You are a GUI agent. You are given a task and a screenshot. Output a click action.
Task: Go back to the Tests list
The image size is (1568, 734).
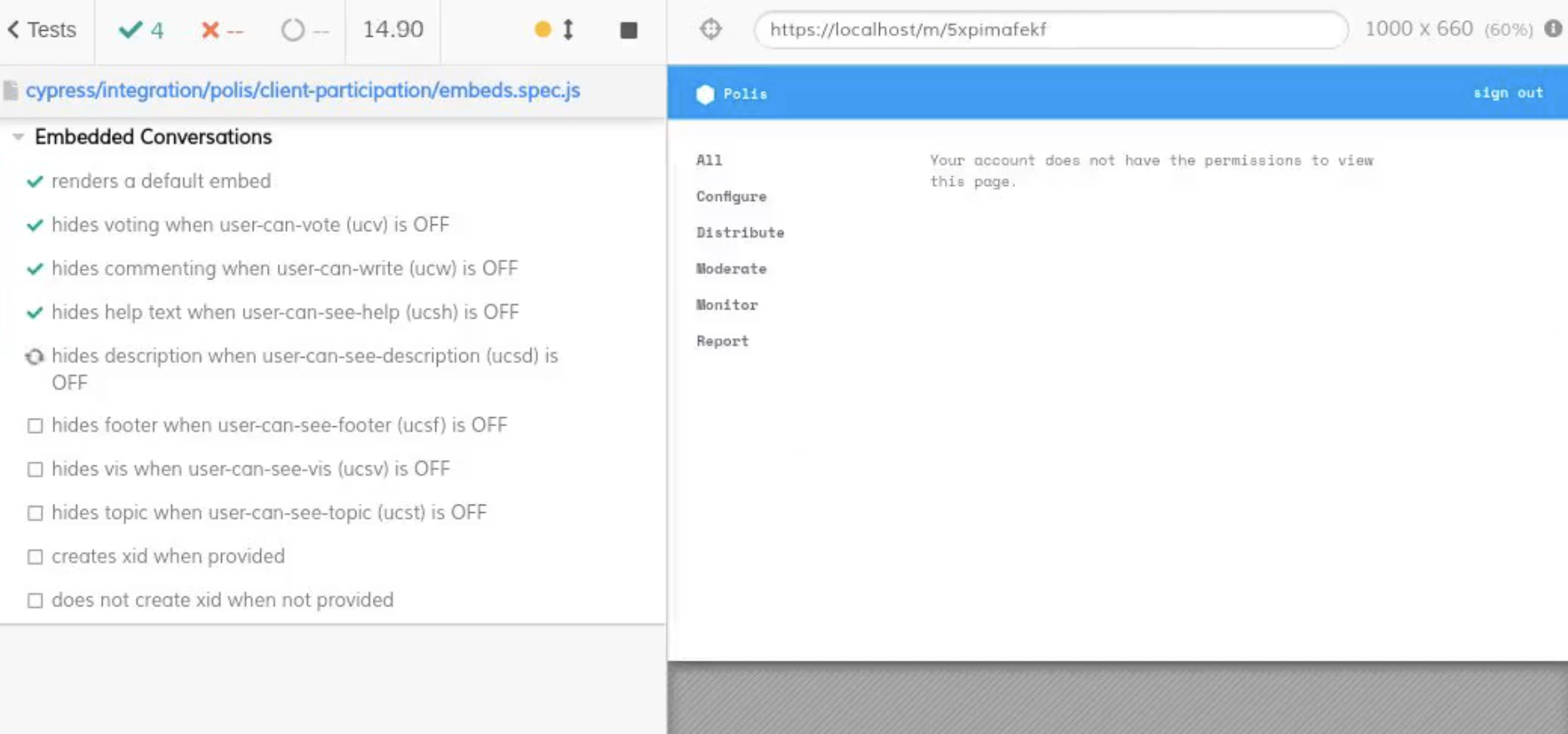coord(43,30)
